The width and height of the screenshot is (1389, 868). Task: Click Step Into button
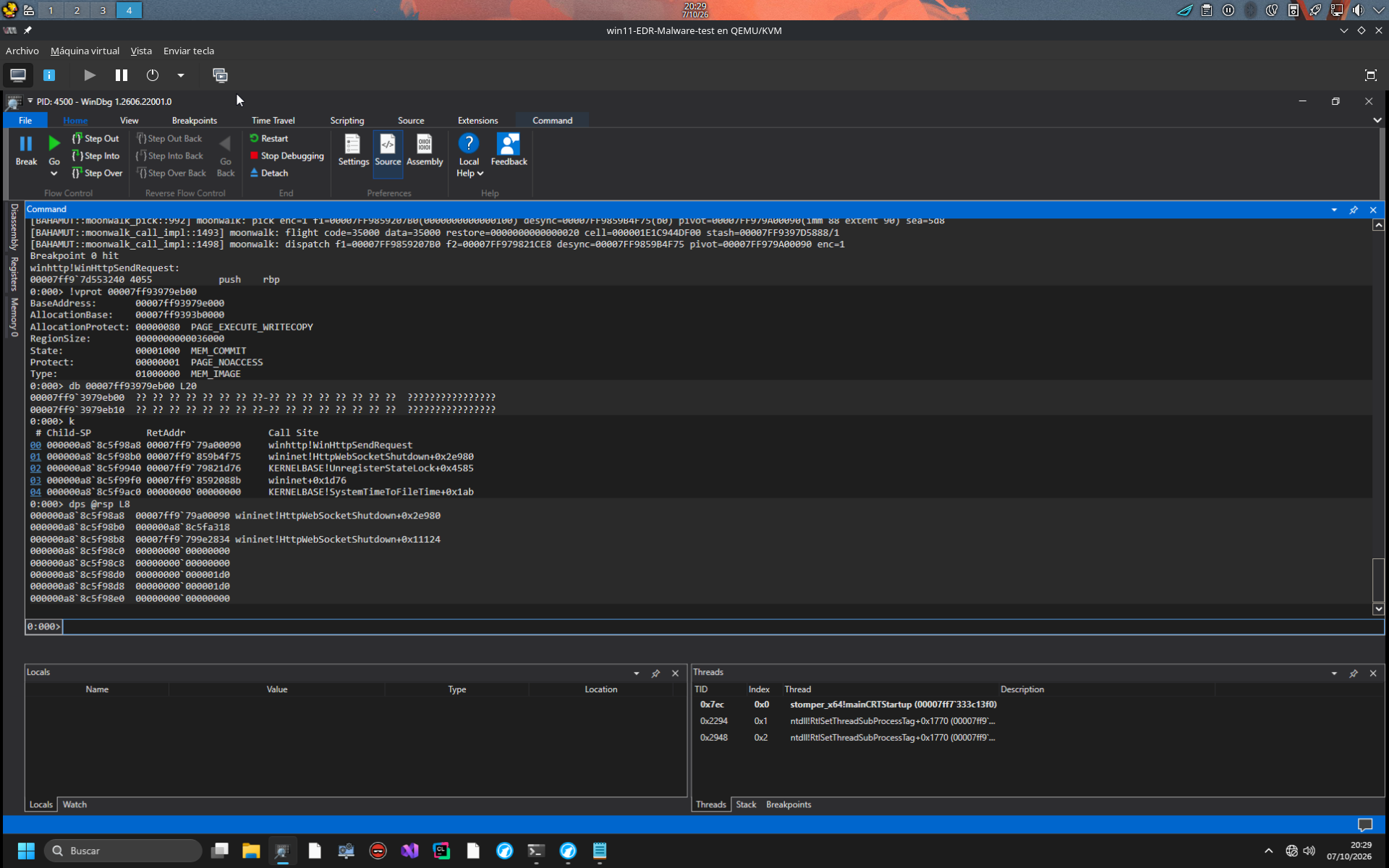(x=95, y=156)
